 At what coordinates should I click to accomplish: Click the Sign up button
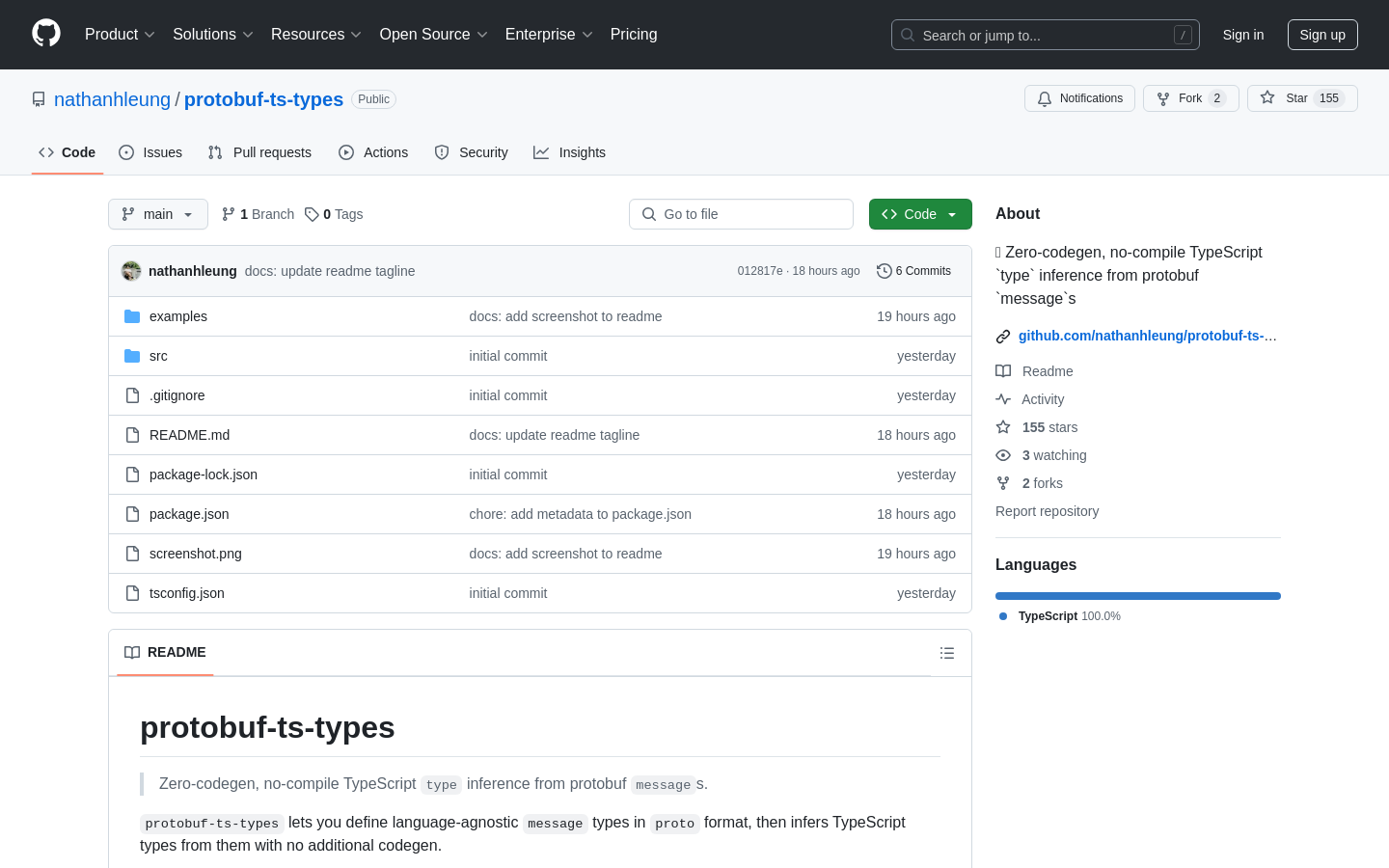tap(1322, 35)
